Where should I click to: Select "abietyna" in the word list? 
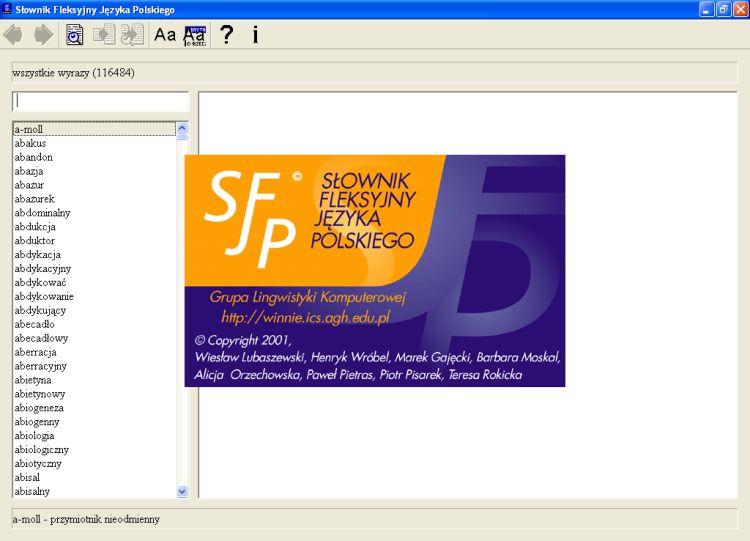(94, 380)
